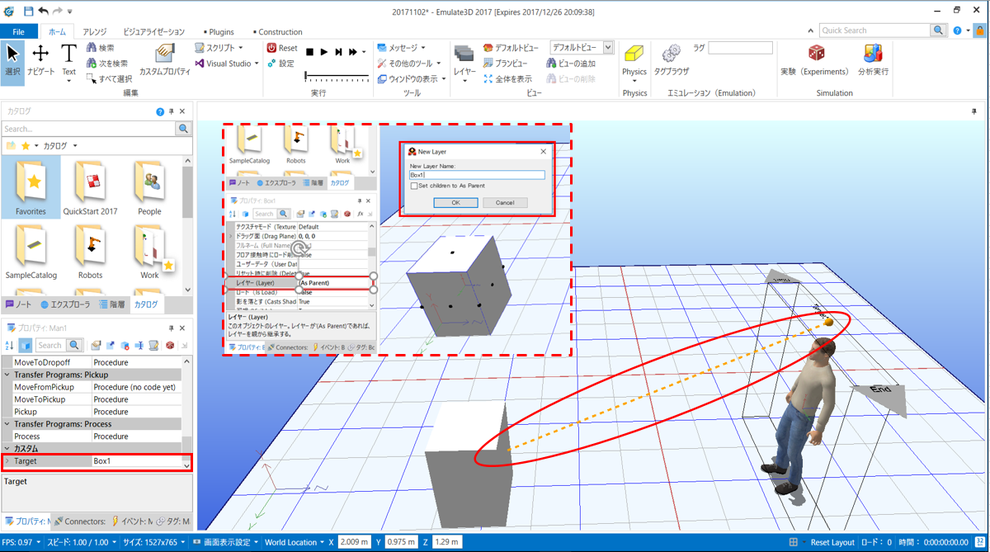The width and height of the screenshot is (990, 552).
Task: Switch to エクスプローラ panel tab
Action: click(x=66, y=304)
